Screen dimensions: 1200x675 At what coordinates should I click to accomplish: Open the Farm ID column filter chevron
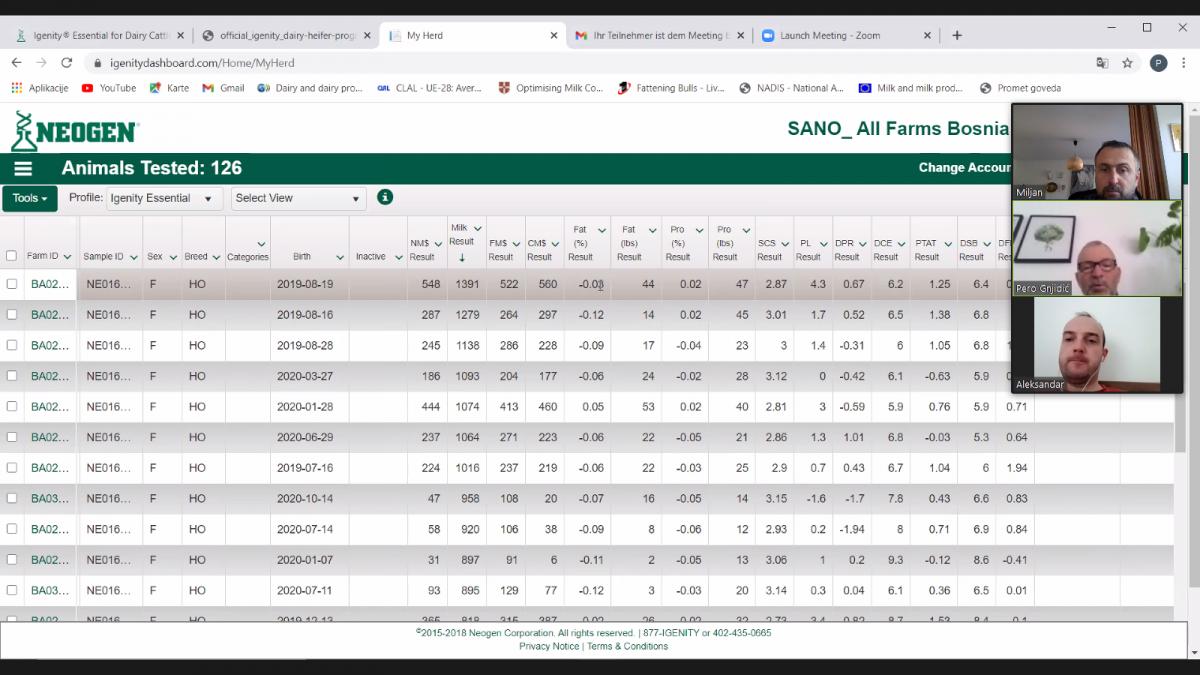coord(67,257)
